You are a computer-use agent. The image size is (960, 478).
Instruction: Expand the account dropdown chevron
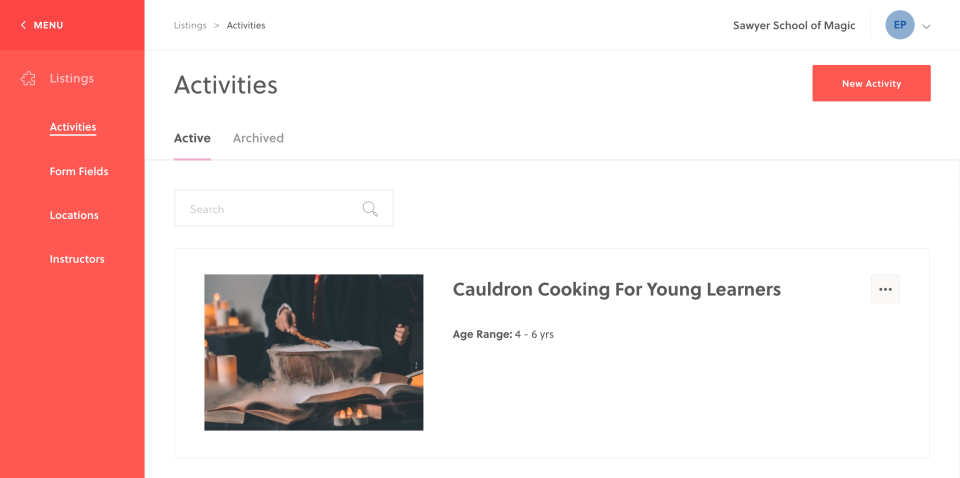point(926,26)
